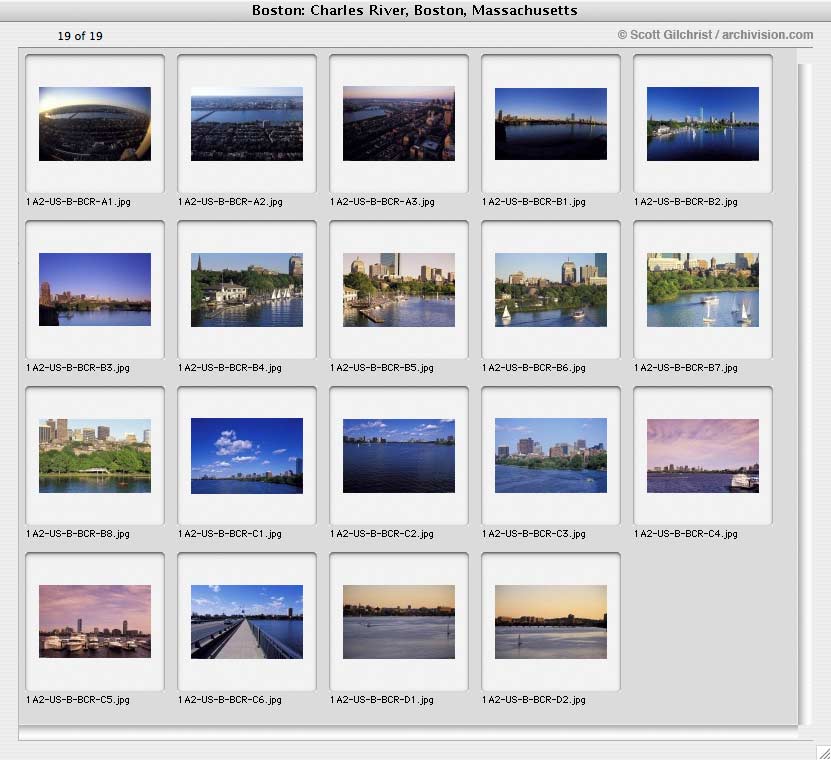Select the 1A2-US-B-BCR-C3 image thumbnail
This screenshot has width=831, height=760.
[551, 456]
